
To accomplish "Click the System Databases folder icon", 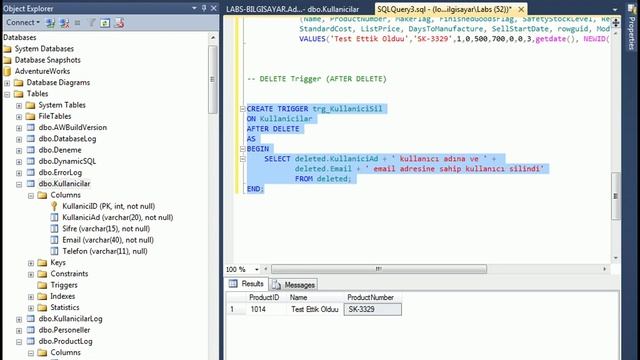I will coord(8,49).
